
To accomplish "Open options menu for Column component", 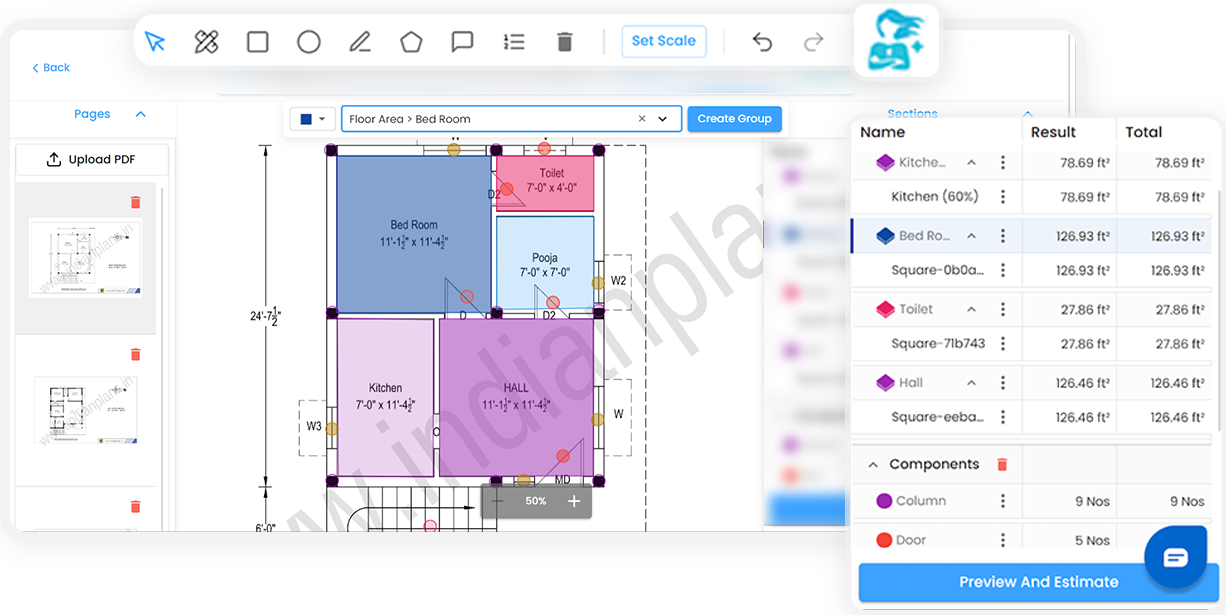I will [1003, 501].
